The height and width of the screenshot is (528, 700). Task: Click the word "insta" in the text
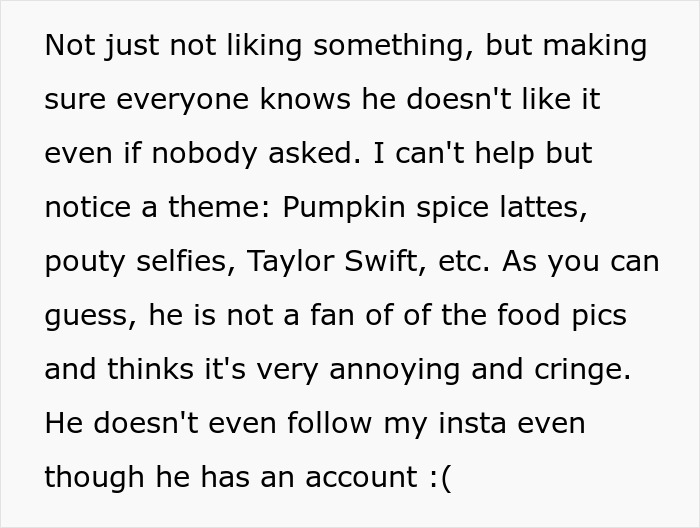472,422
